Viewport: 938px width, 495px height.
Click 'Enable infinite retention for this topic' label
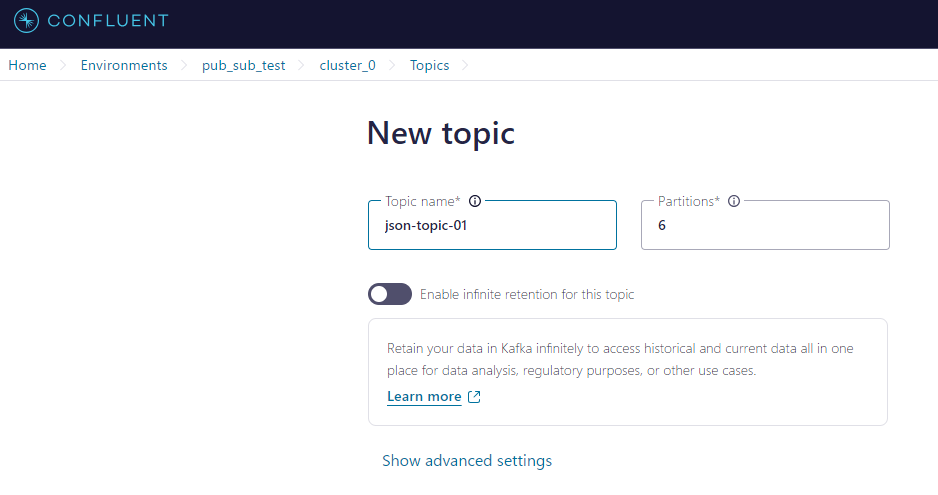coord(527,294)
